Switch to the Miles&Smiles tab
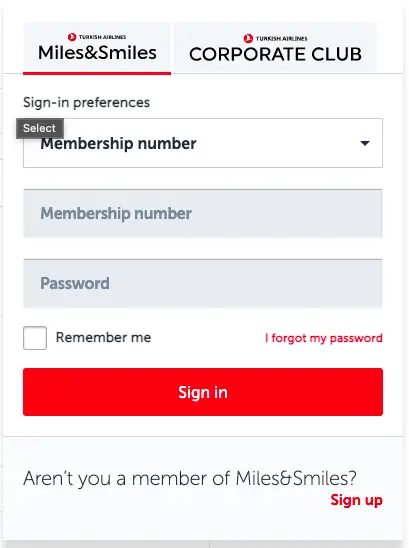The height and width of the screenshot is (548, 409). click(97, 48)
